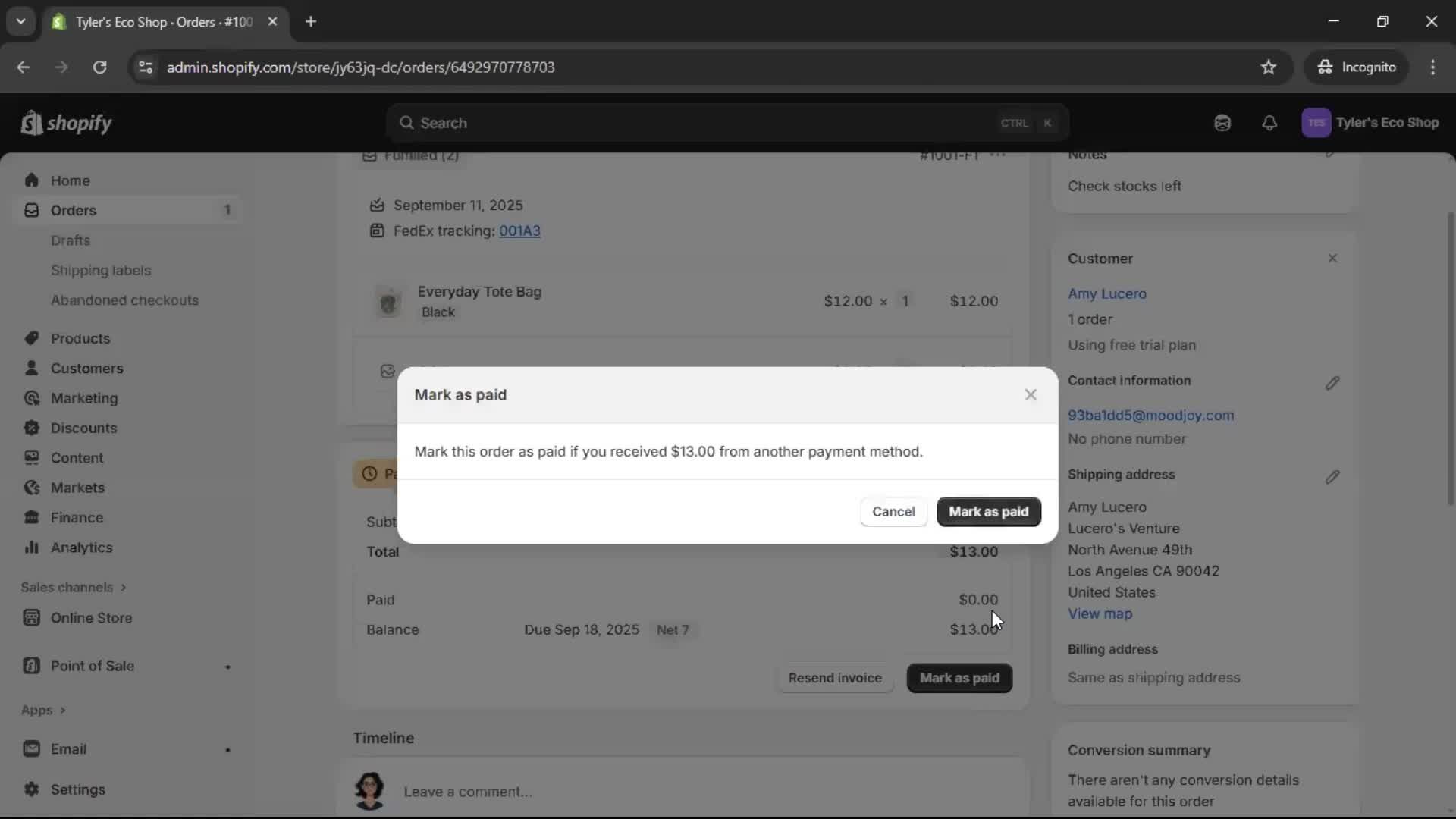Image resolution: width=1456 pixels, height=819 pixels.
Task: Click the Content icon in sidebar
Action: click(31, 458)
